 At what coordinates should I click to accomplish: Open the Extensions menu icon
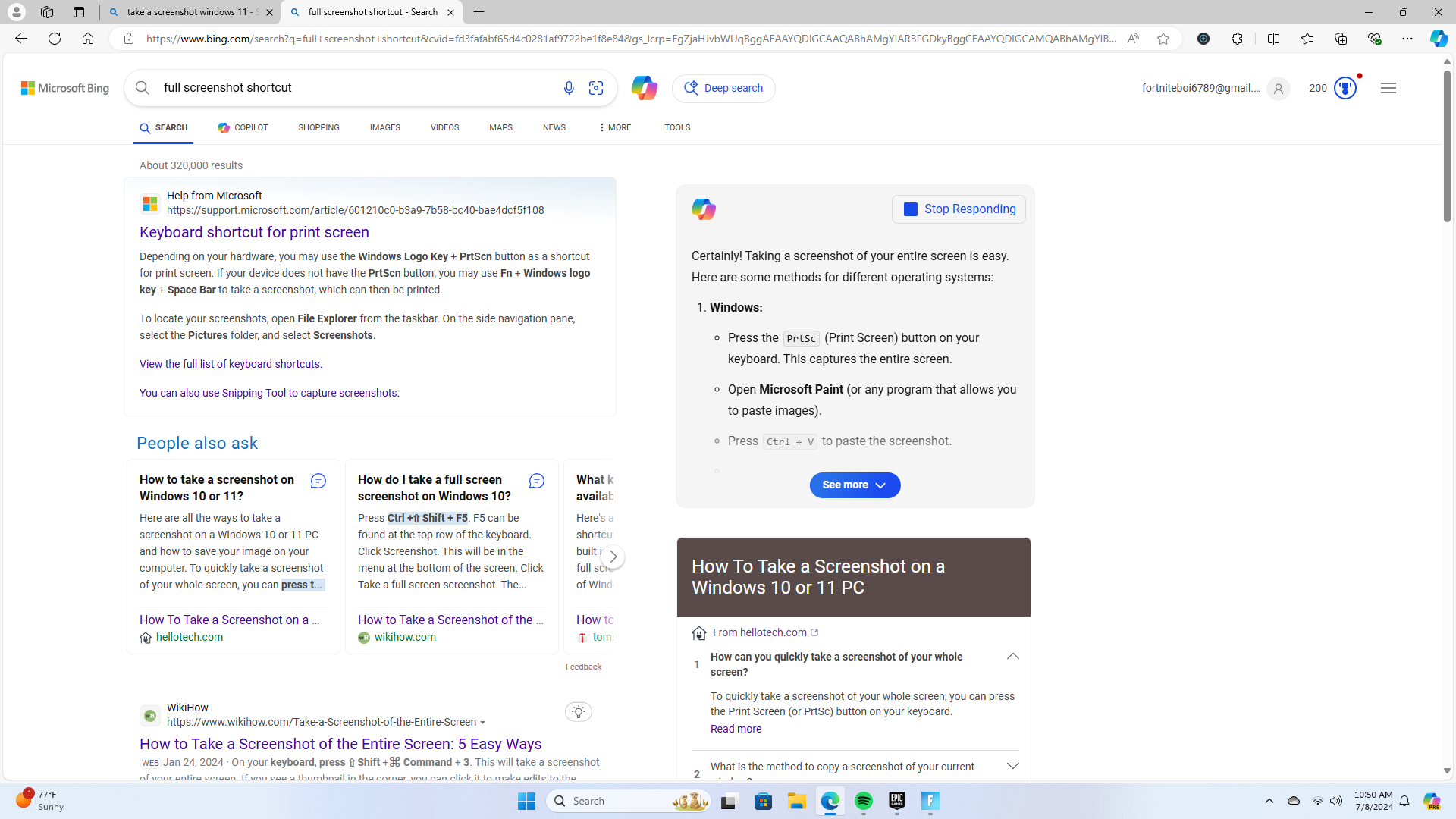coord(1237,39)
